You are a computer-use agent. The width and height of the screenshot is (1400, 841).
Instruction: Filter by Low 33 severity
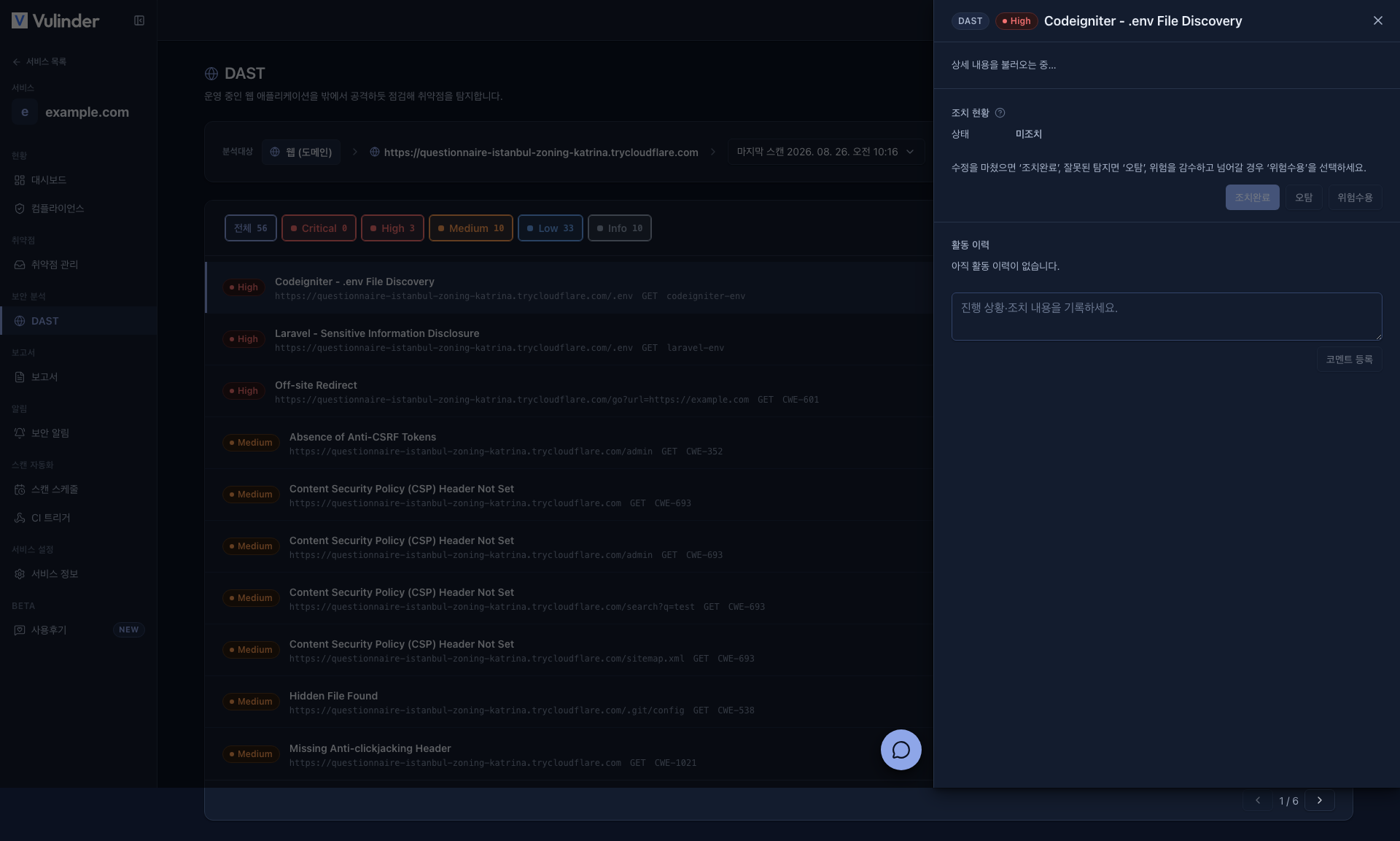[x=551, y=228]
